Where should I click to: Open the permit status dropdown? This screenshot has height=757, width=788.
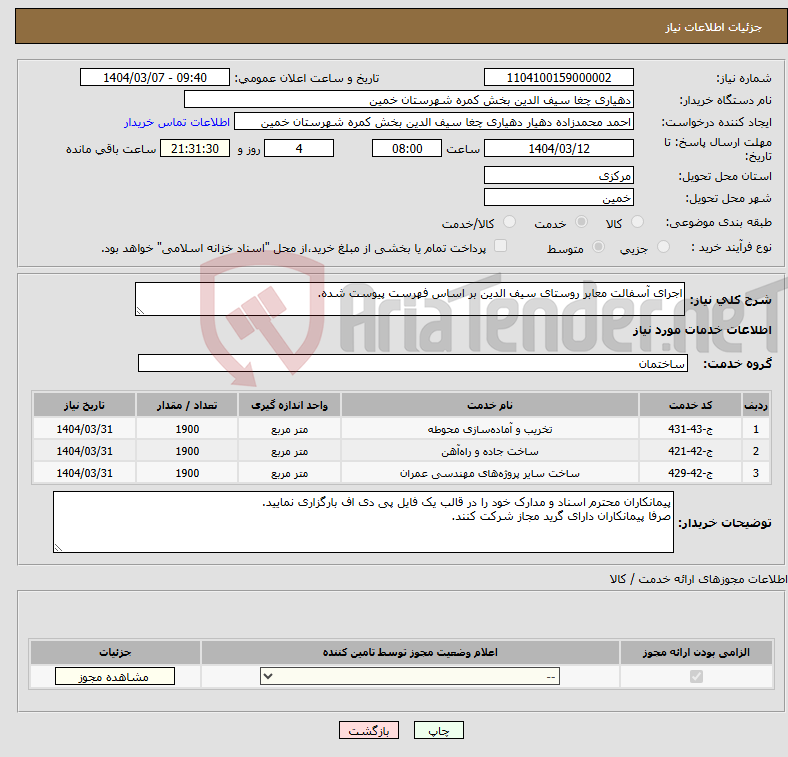click(x=410, y=677)
